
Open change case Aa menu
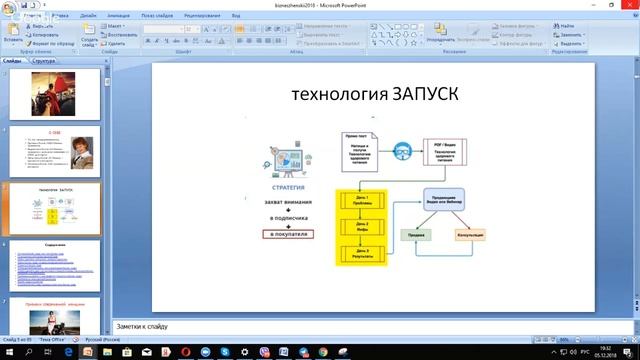209,41
